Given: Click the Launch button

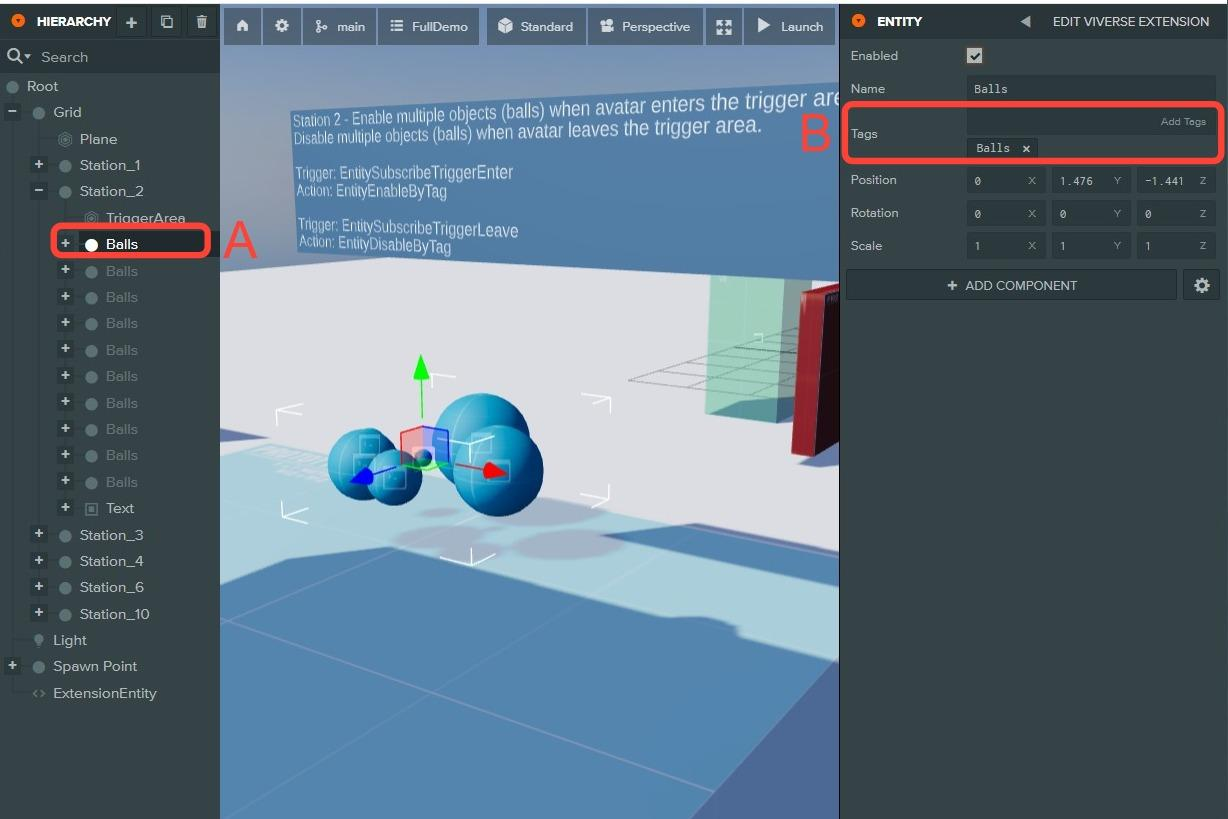Looking at the screenshot, I should coord(789,27).
